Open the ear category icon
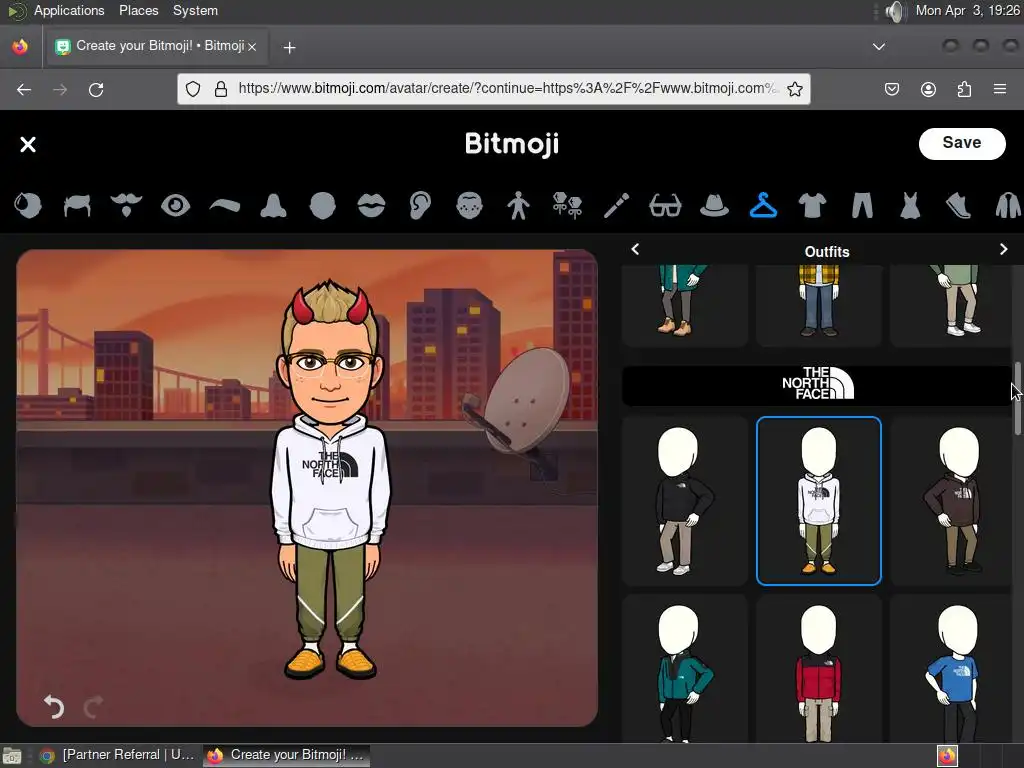 (x=420, y=206)
